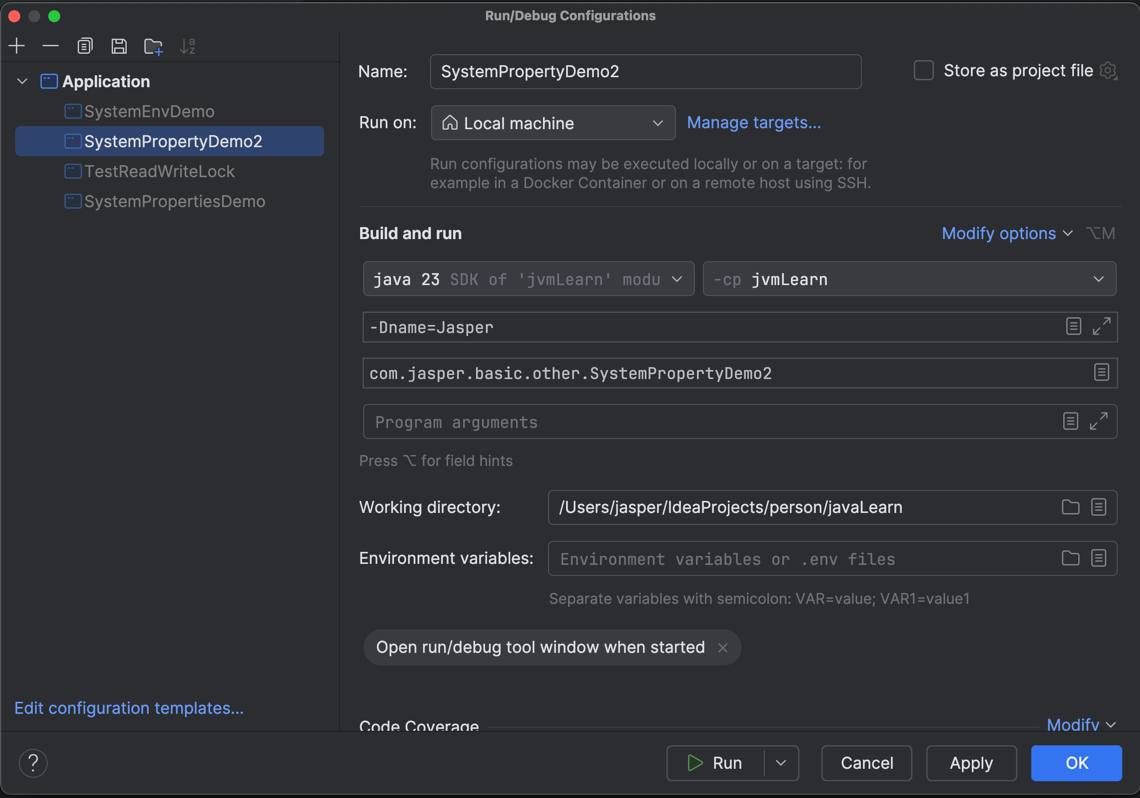Open the Run on Local machine dropdown
This screenshot has height=798, width=1140.
pos(553,123)
